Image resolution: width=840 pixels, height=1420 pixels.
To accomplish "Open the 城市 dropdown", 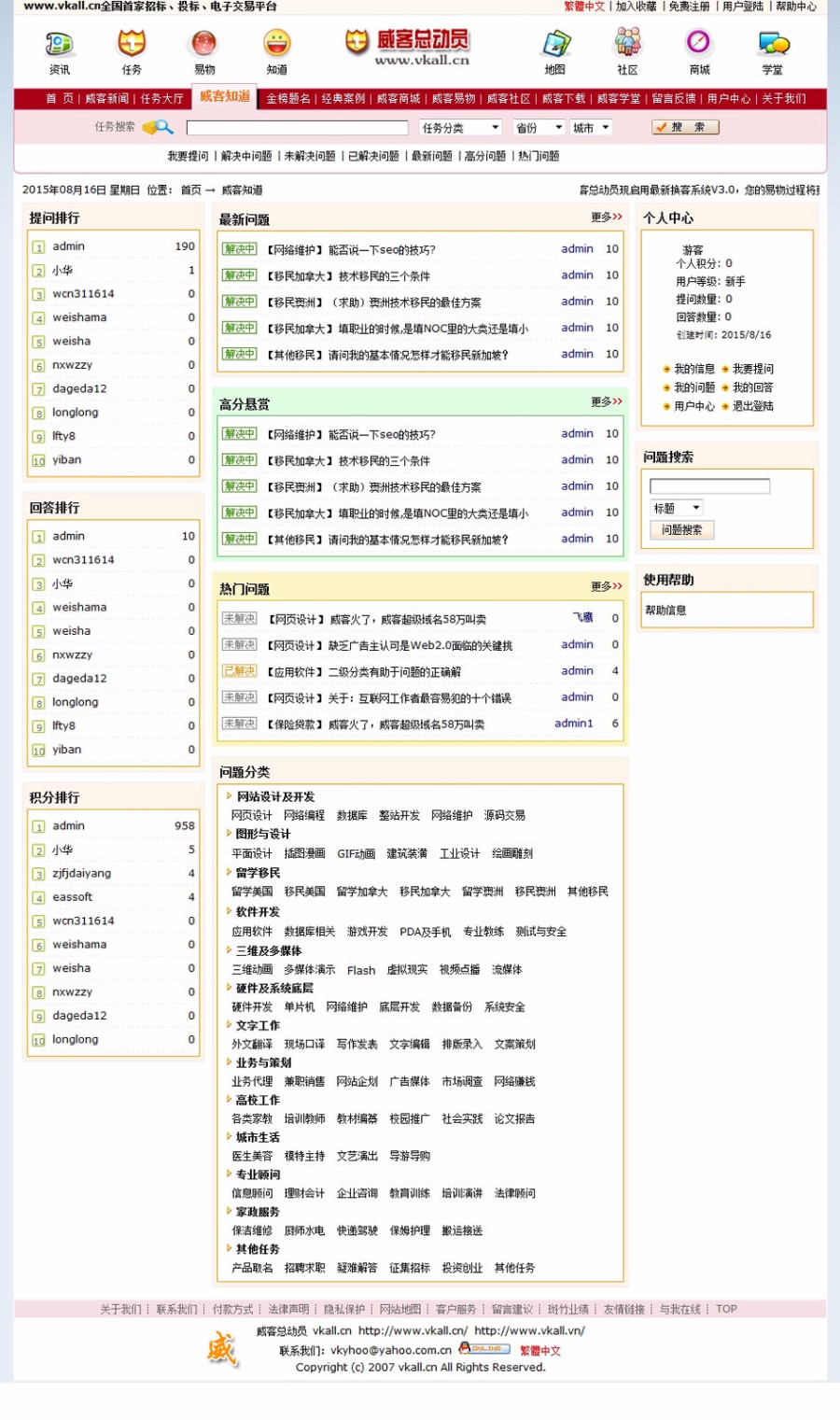I will (592, 128).
